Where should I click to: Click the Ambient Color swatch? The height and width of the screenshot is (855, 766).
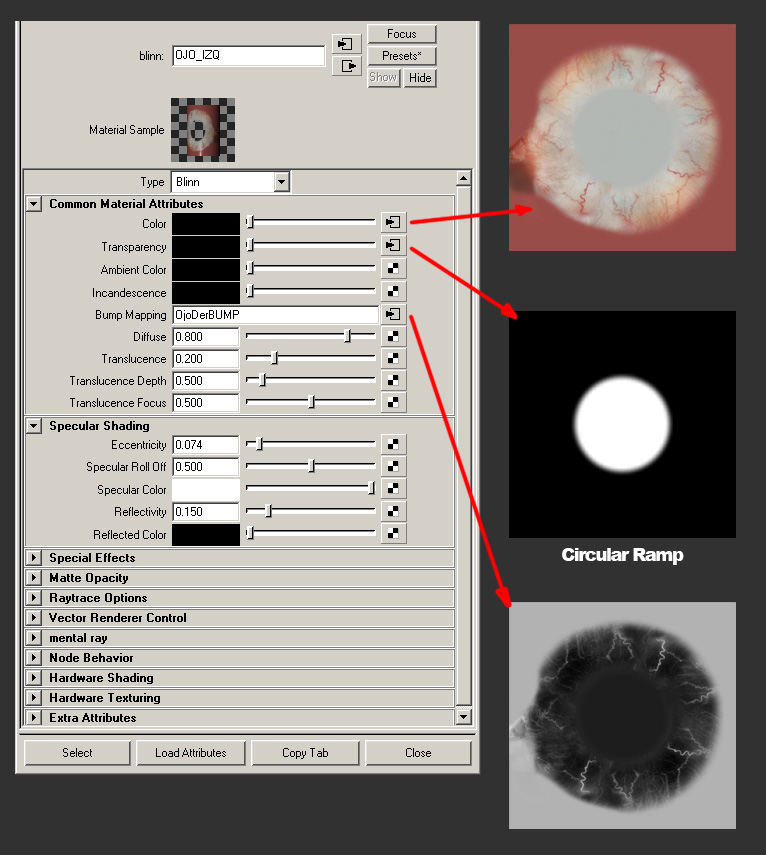coord(206,269)
